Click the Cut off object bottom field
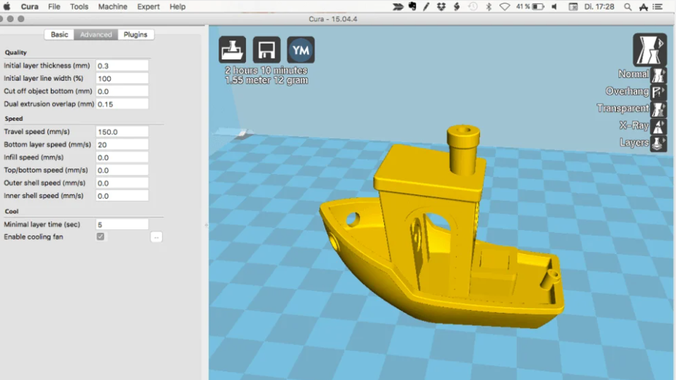Image resolution: width=676 pixels, height=380 pixels. click(122, 91)
